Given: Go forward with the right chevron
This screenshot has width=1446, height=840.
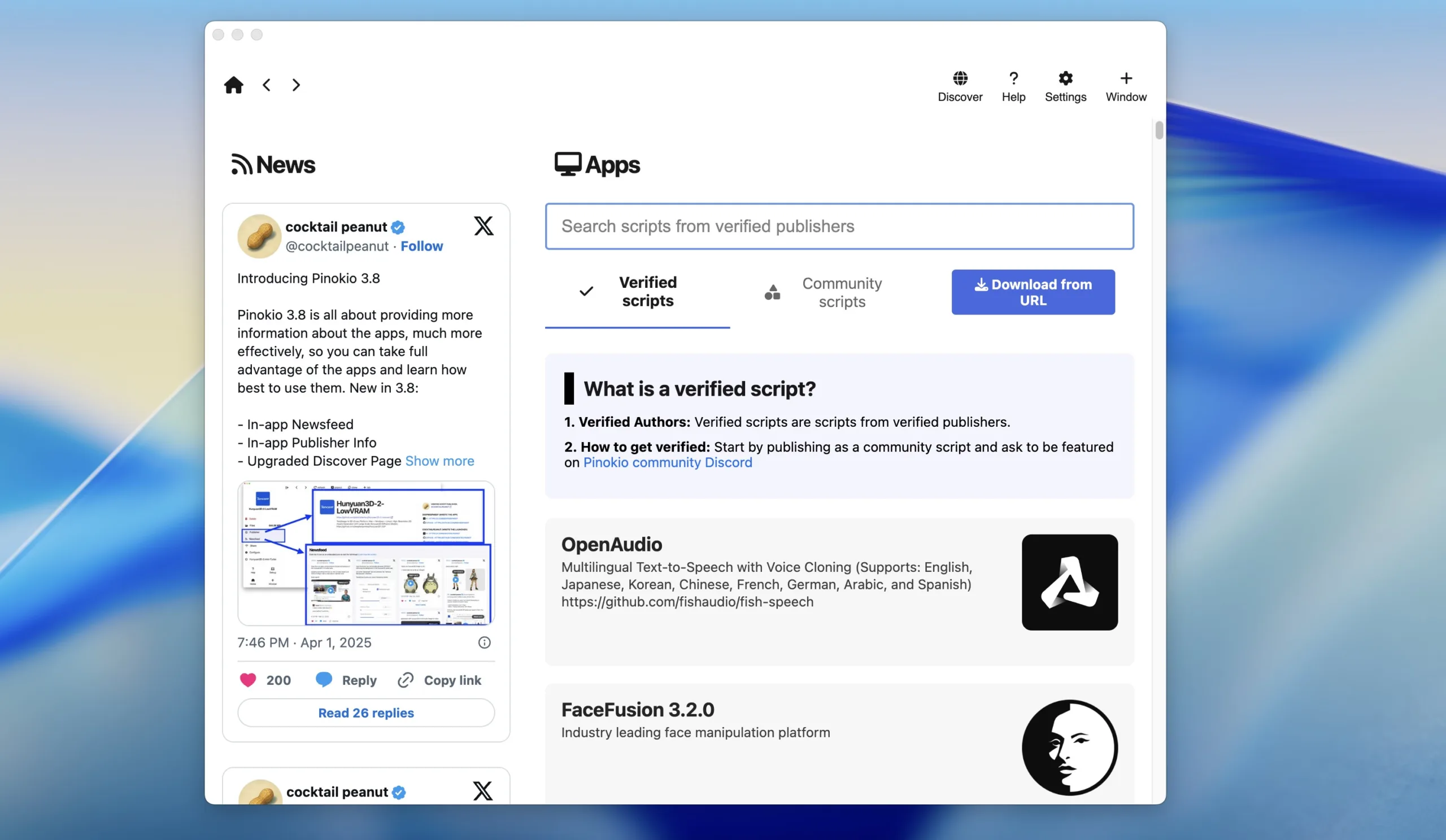Looking at the screenshot, I should (296, 85).
